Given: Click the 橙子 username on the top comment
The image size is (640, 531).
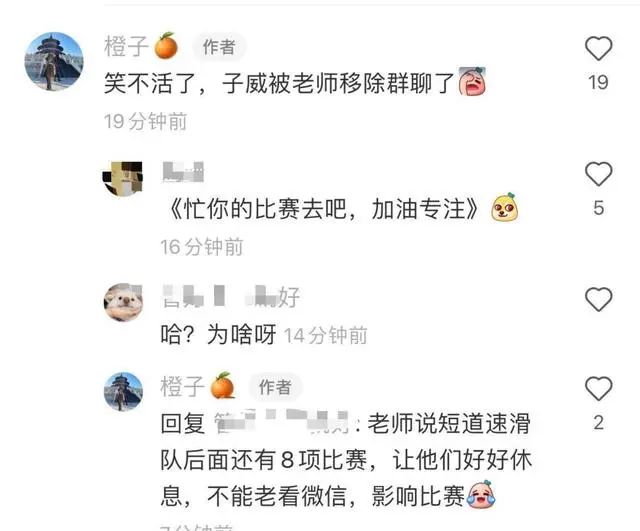Looking at the screenshot, I should point(126,46).
